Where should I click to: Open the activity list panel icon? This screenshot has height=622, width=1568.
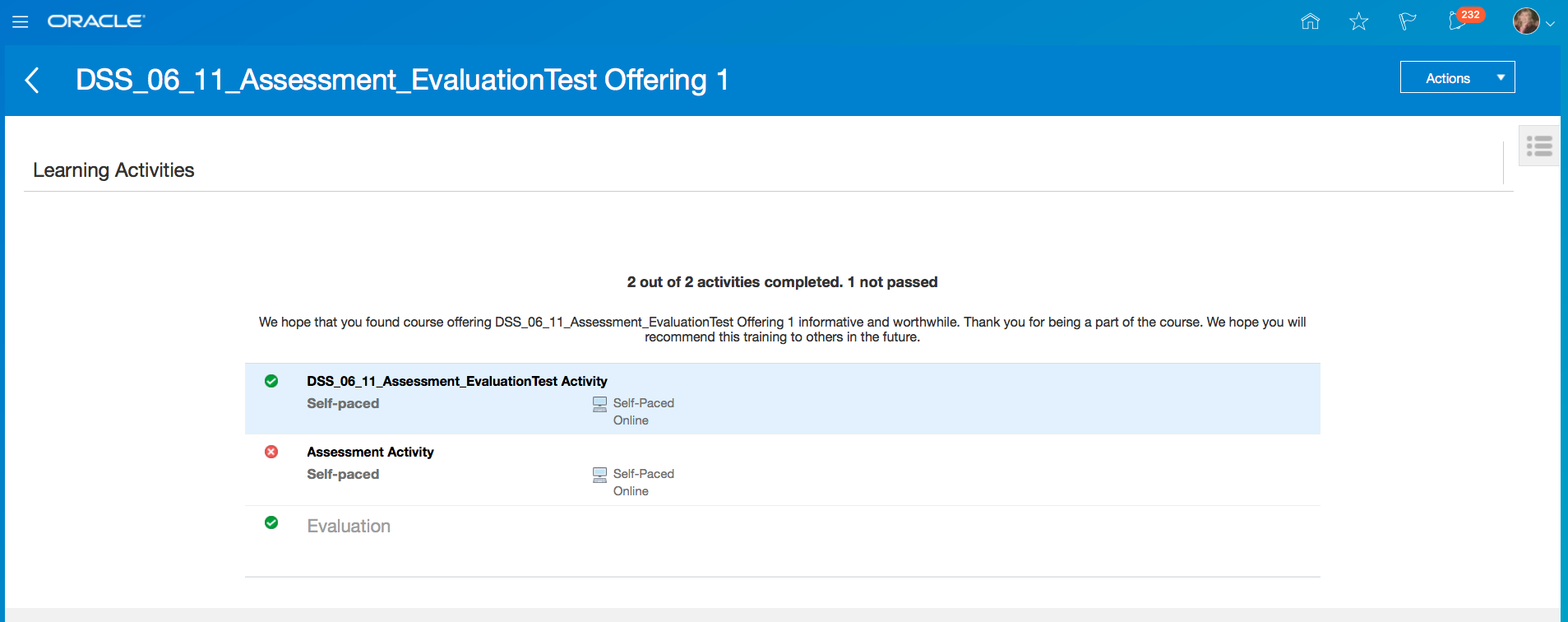click(x=1538, y=146)
